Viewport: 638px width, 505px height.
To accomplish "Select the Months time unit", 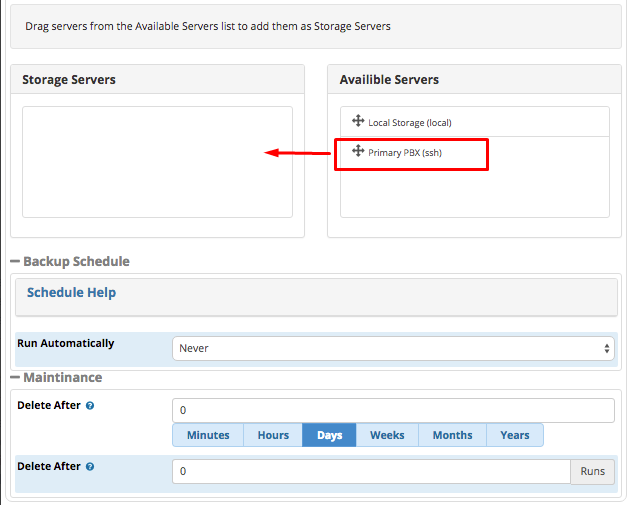I will coord(452,435).
